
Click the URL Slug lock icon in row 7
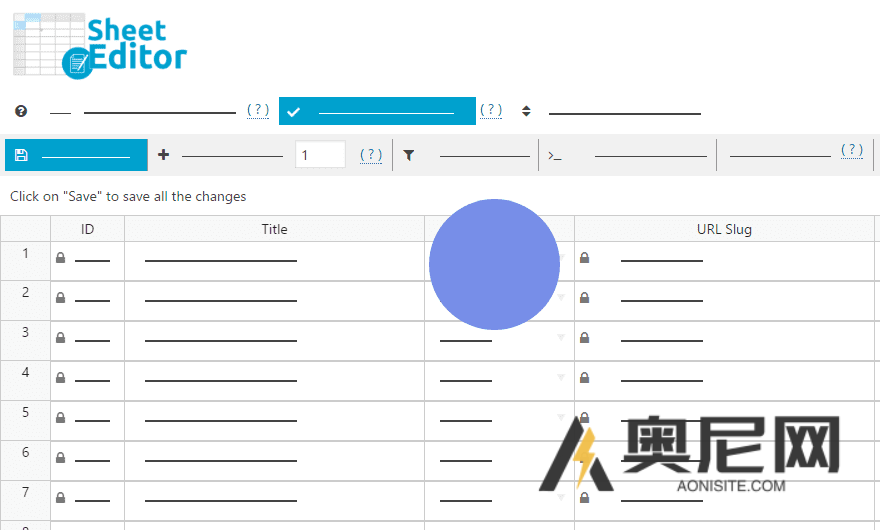pyautogui.click(x=584, y=497)
